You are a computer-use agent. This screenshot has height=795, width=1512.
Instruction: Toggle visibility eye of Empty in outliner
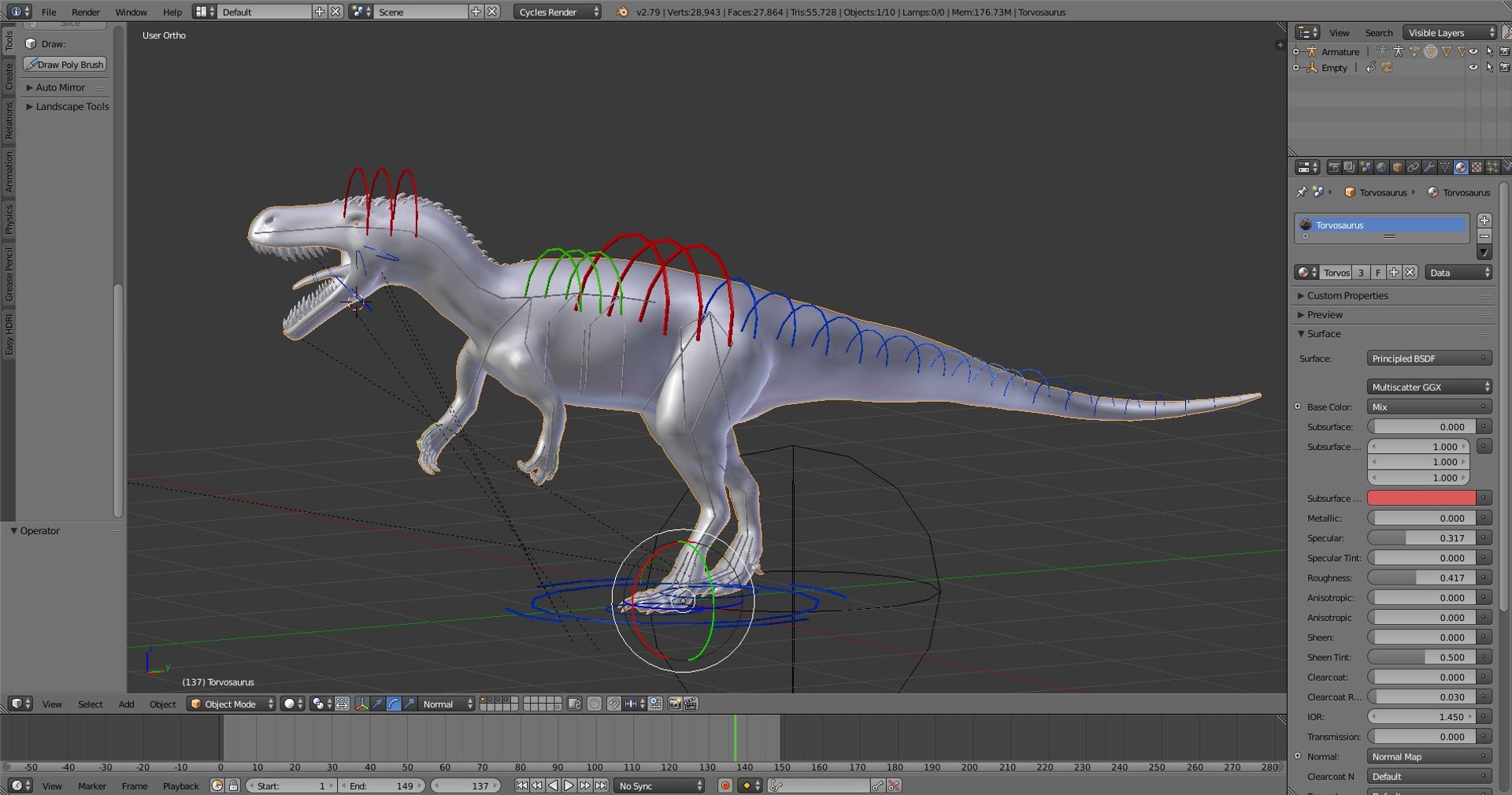(1473, 68)
